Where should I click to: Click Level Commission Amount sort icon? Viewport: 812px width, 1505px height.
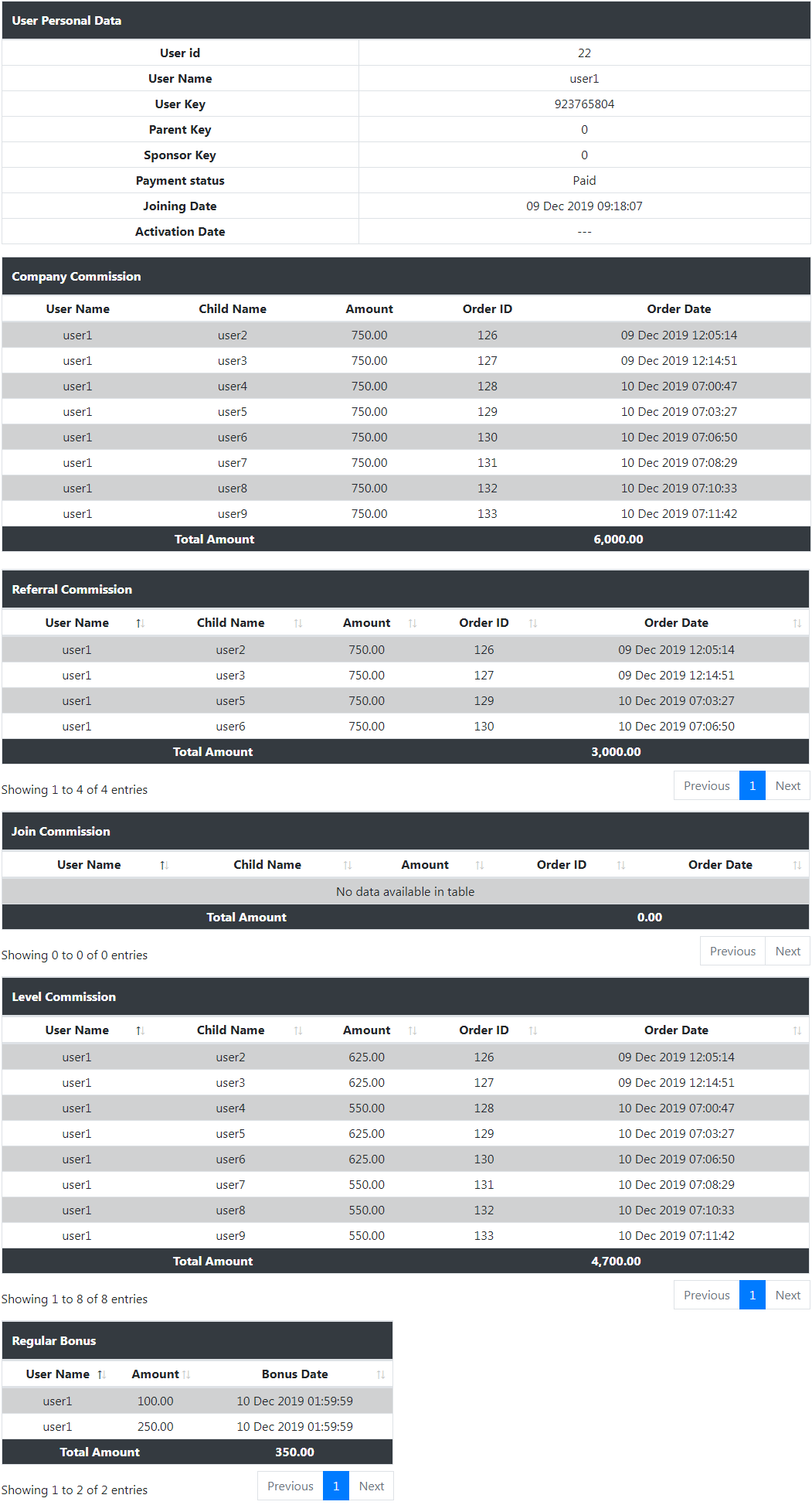pos(413,1030)
